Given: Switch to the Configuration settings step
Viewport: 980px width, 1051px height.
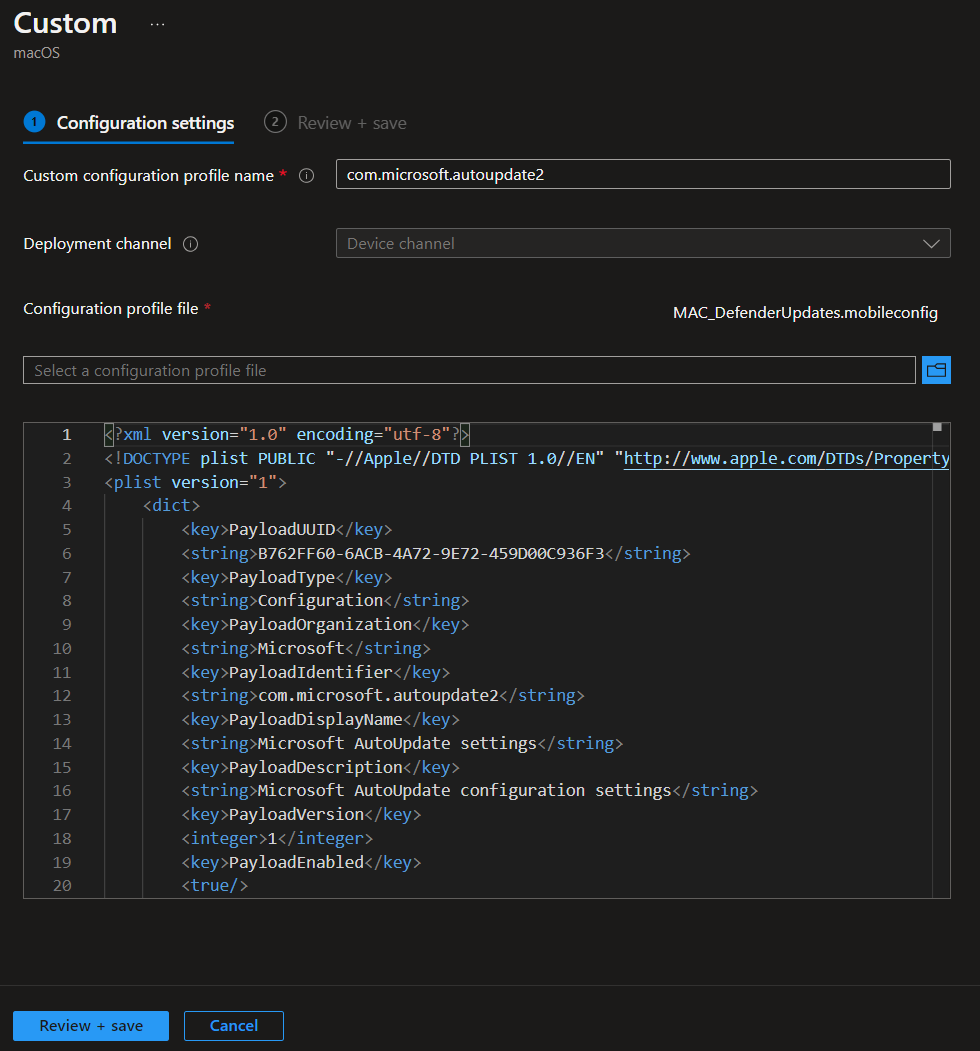Looking at the screenshot, I should click(x=145, y=123).
